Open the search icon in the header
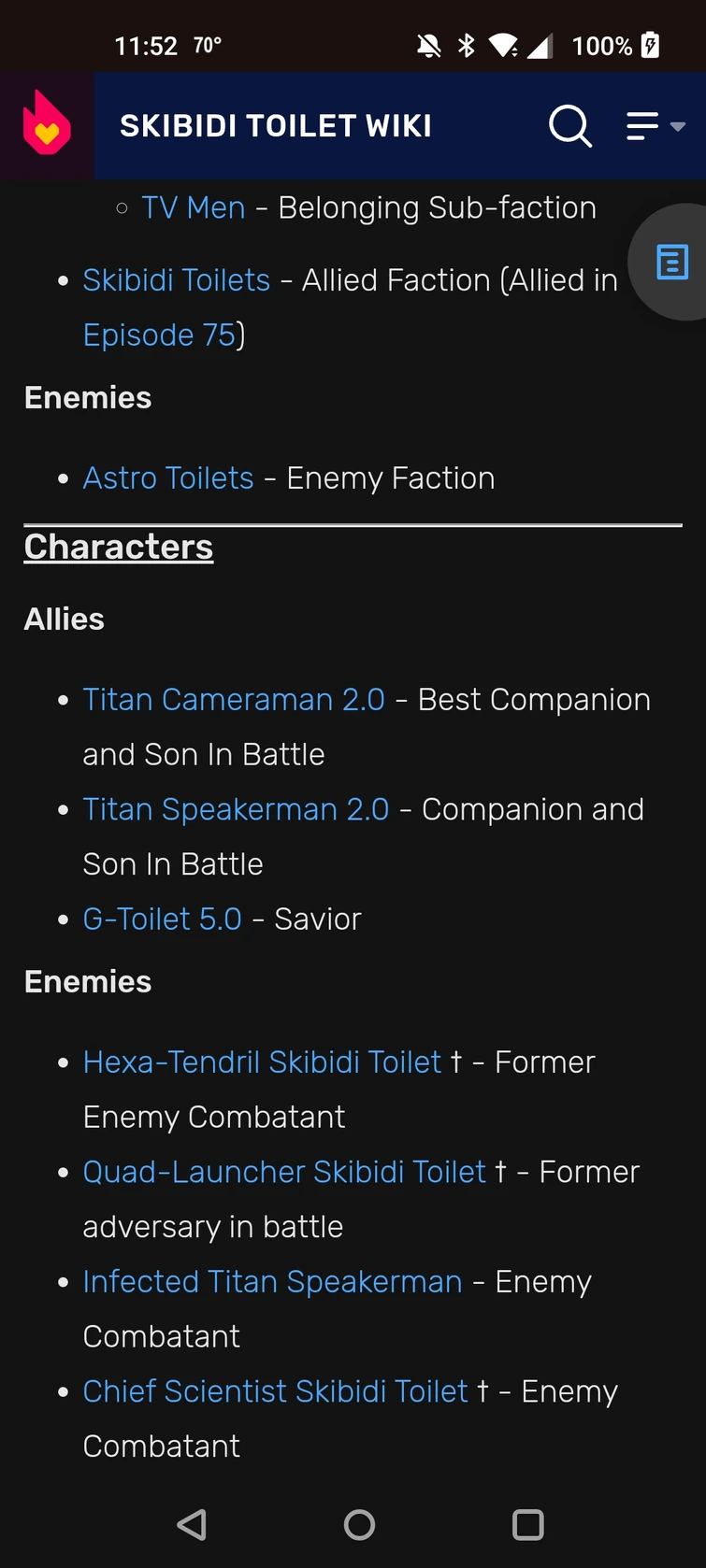The width and height of the screenshot is (706, 1568). coord(570,126)
